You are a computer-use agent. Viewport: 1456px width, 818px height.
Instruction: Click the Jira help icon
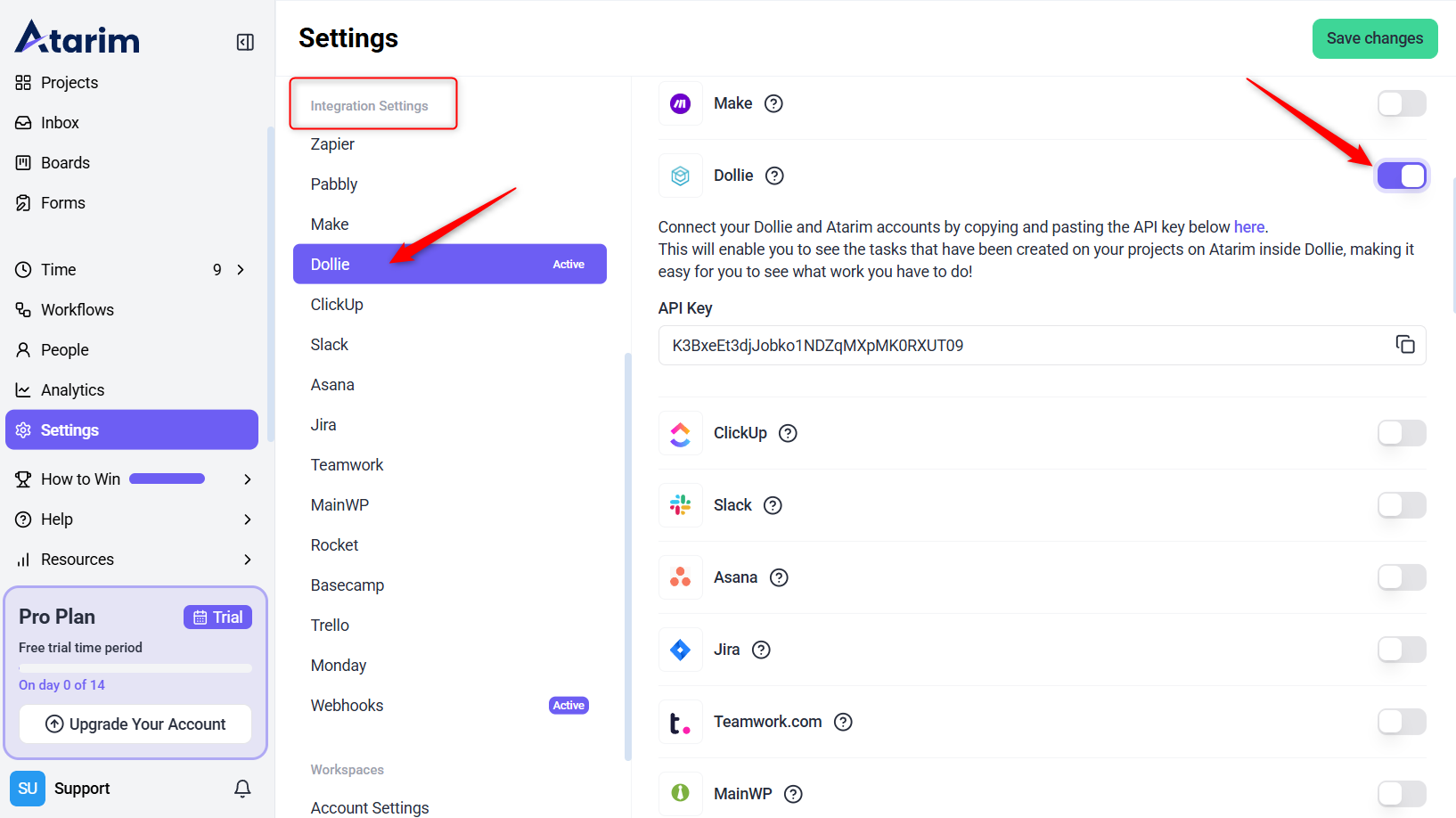[x=761, y=650]
